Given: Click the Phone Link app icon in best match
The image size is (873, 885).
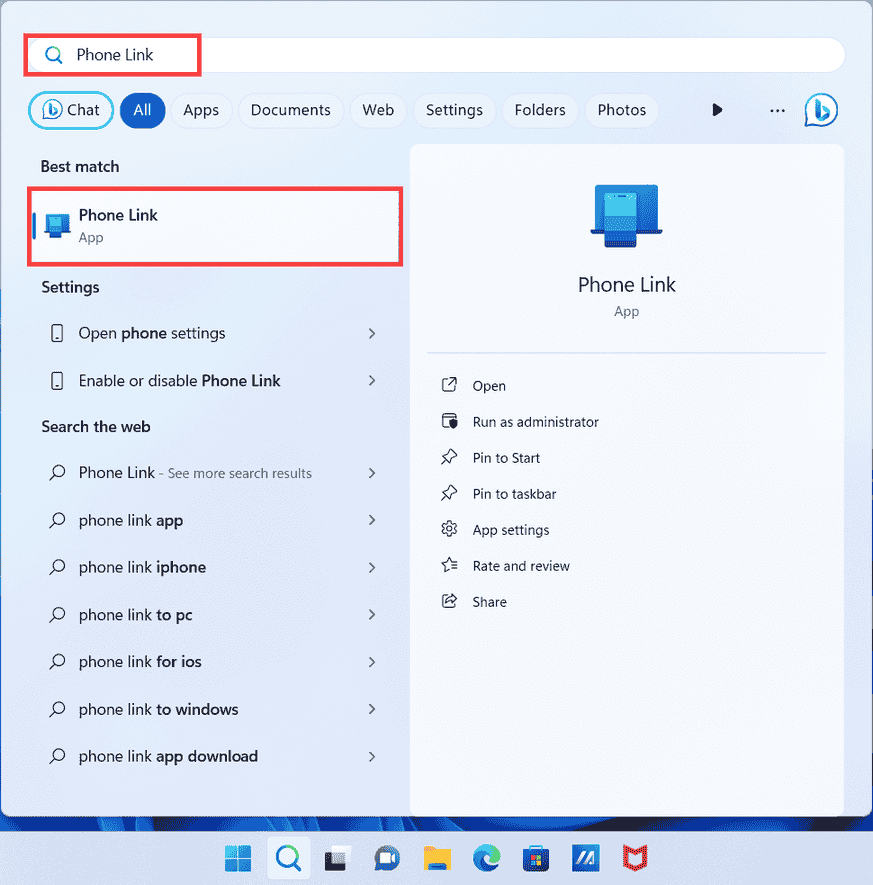Looking at the screenshot, I should [x=58, y=226].
